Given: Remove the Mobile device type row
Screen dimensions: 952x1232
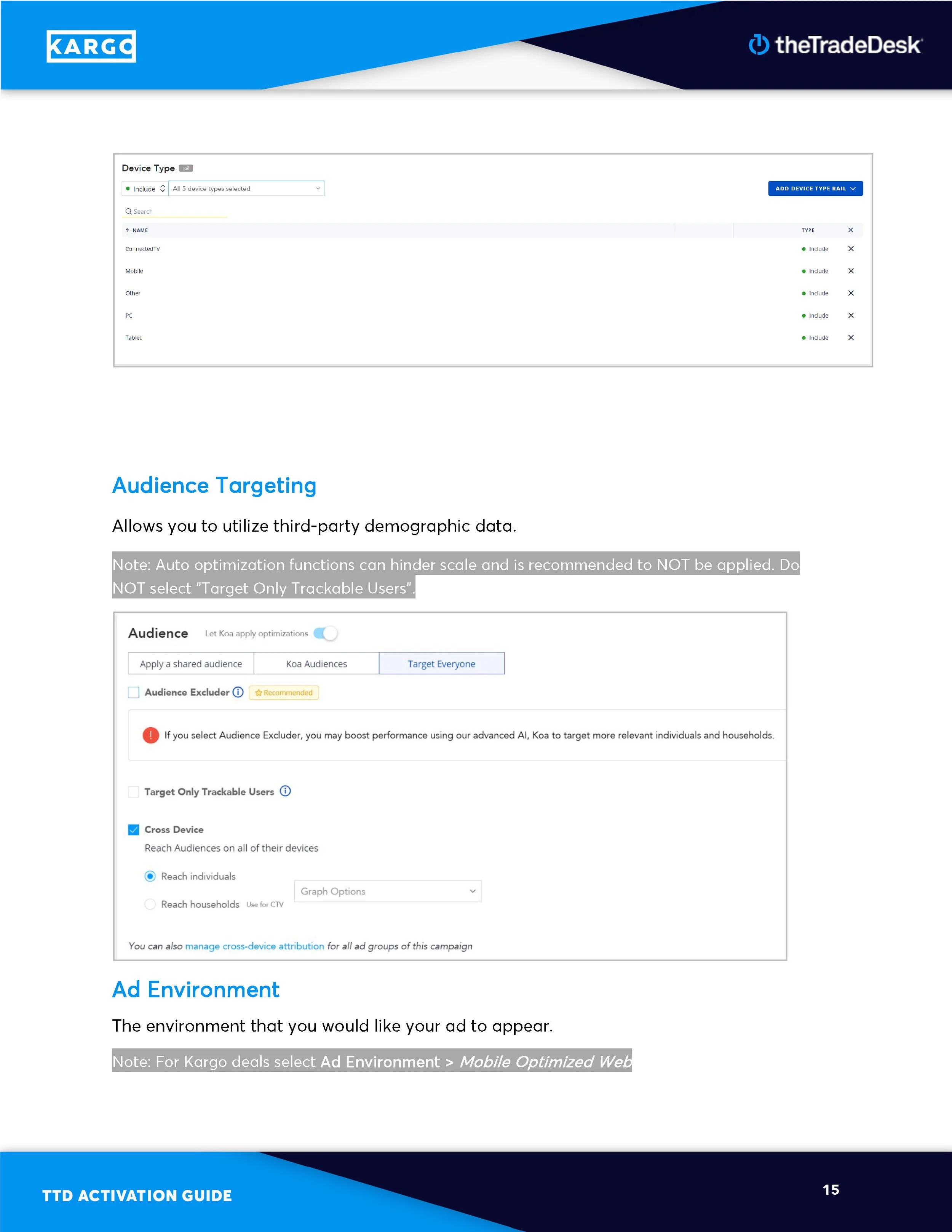Looking at the screenshot, I should click(x=850, y=271).
